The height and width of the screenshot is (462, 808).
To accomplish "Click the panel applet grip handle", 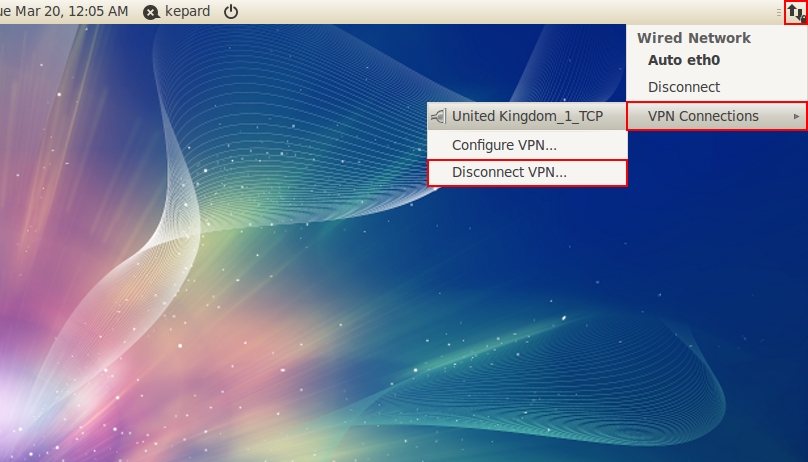I will [779, 12].
